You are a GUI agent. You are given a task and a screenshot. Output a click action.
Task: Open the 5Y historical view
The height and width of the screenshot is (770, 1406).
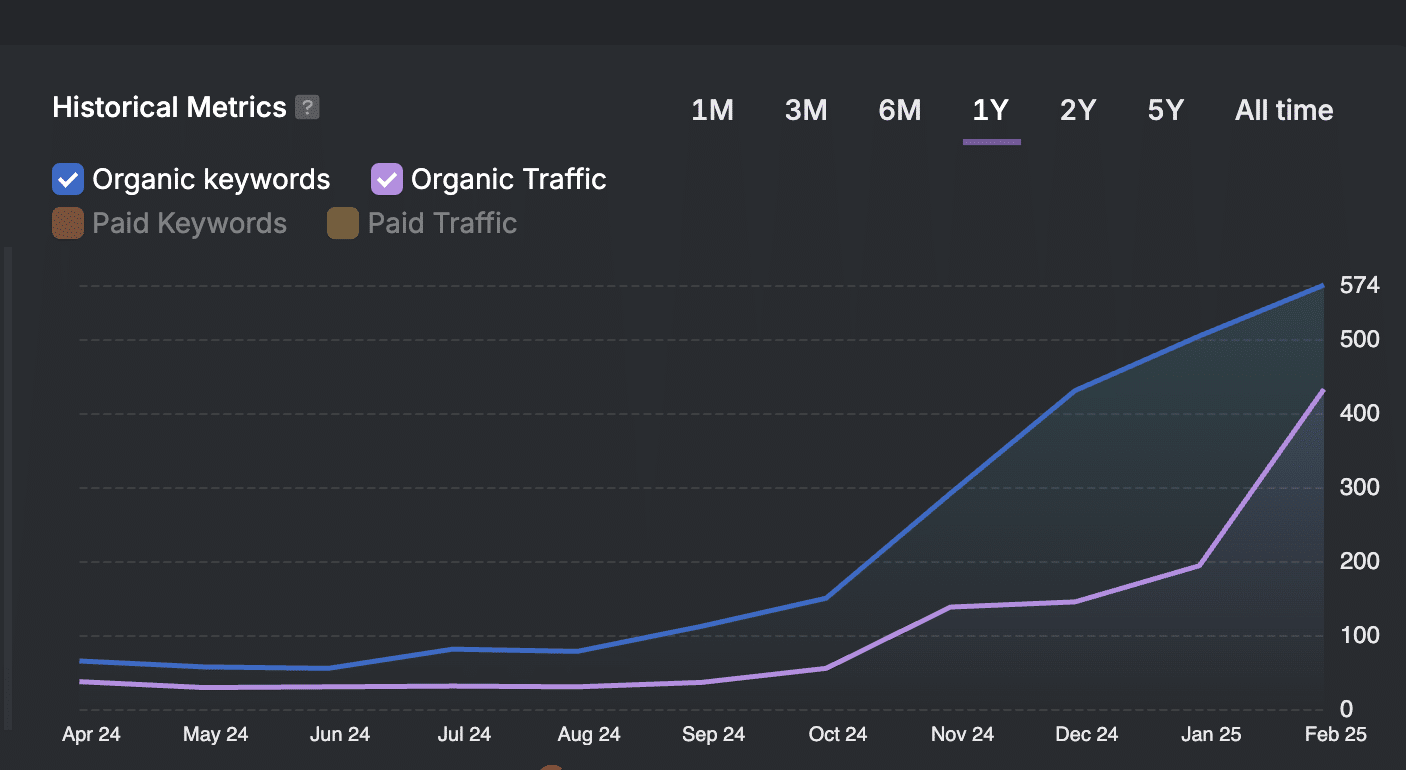tap(1165, 110)
